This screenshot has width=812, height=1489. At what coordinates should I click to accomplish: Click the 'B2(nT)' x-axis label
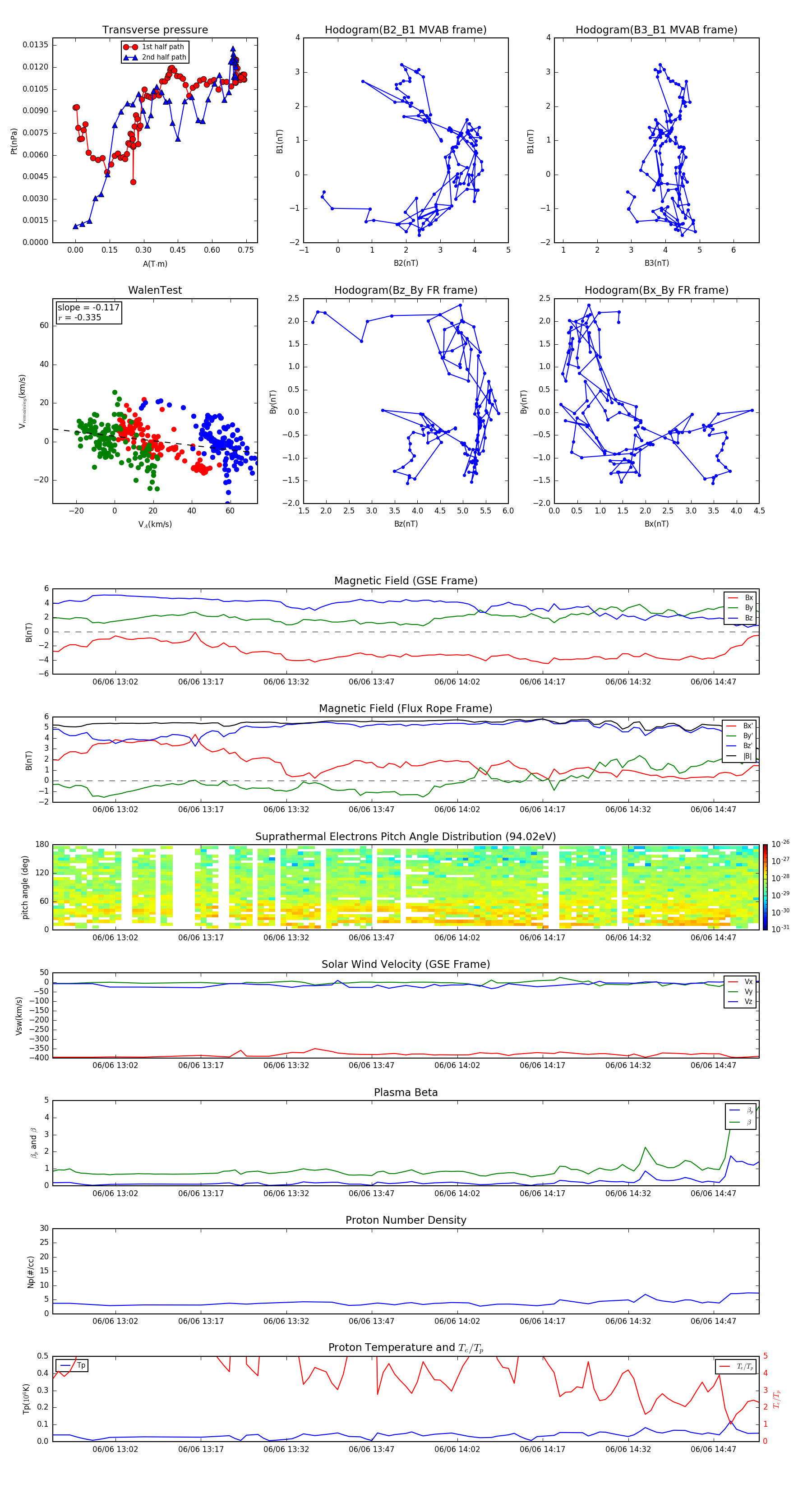click(406, 263)
